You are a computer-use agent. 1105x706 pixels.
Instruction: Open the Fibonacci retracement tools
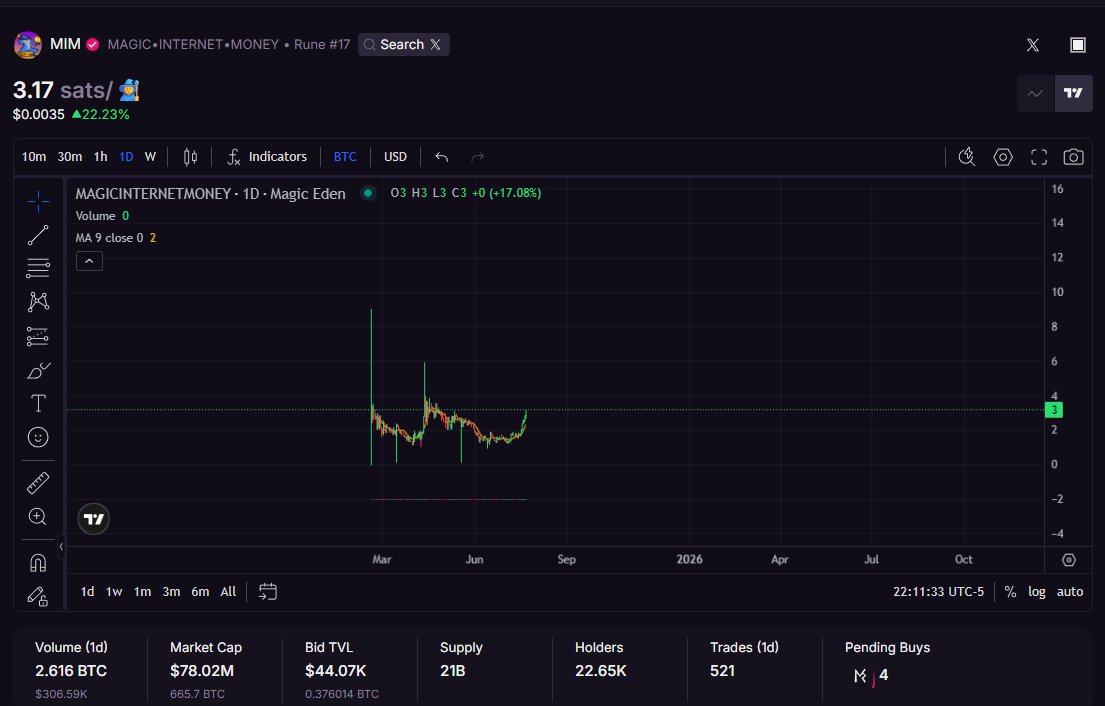click(38, 268)
